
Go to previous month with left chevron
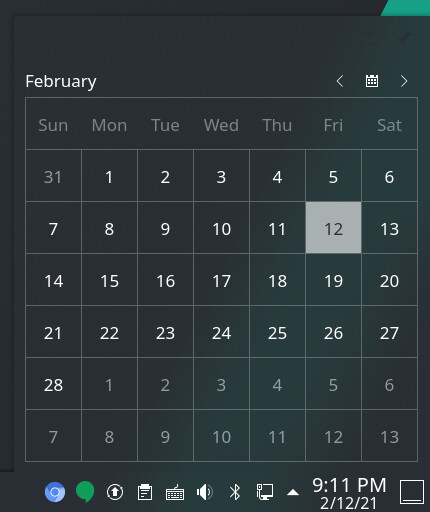pyautogui.click(x=340, y=81)
